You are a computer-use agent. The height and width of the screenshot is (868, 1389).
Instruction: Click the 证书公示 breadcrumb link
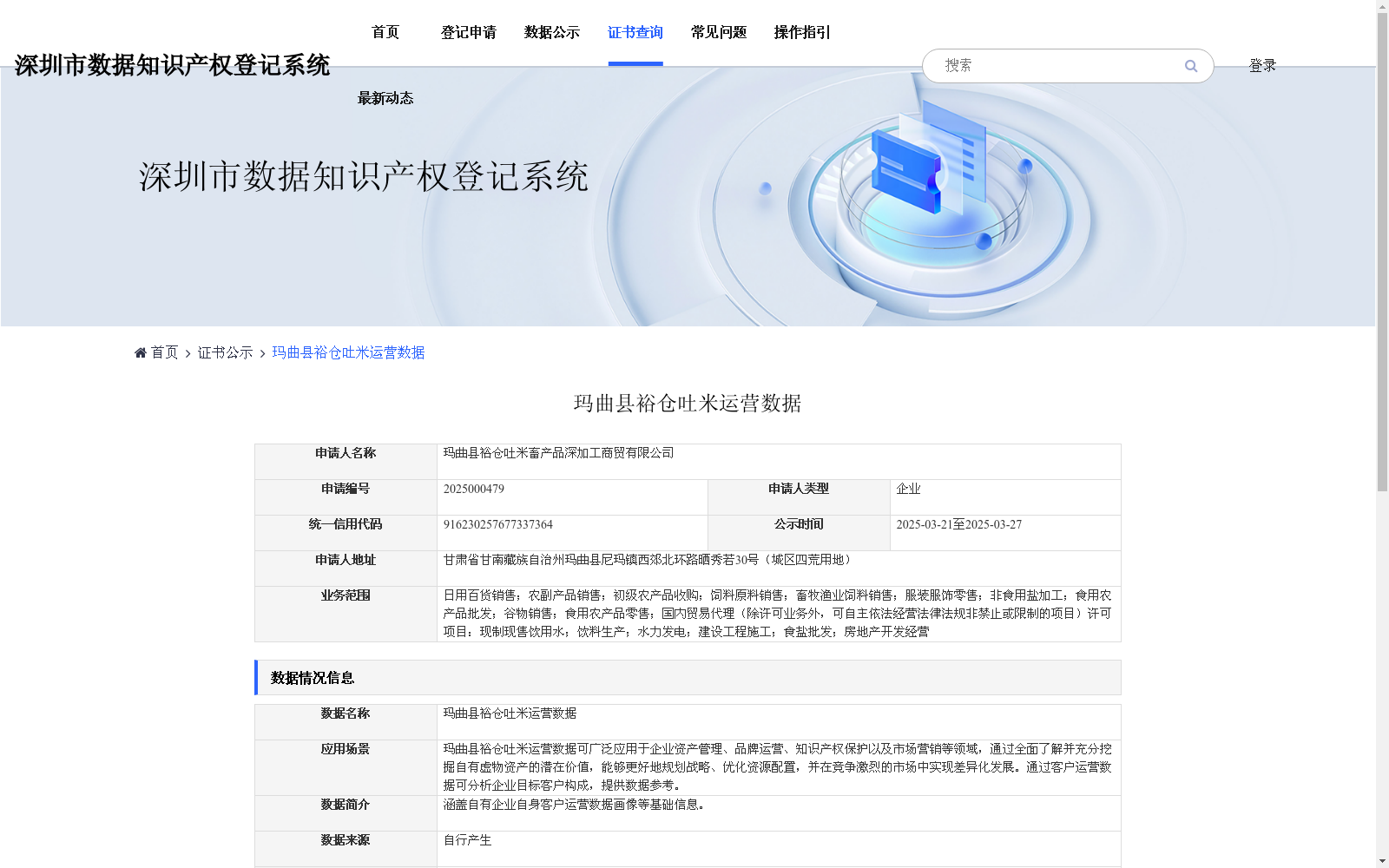(225, 352)
